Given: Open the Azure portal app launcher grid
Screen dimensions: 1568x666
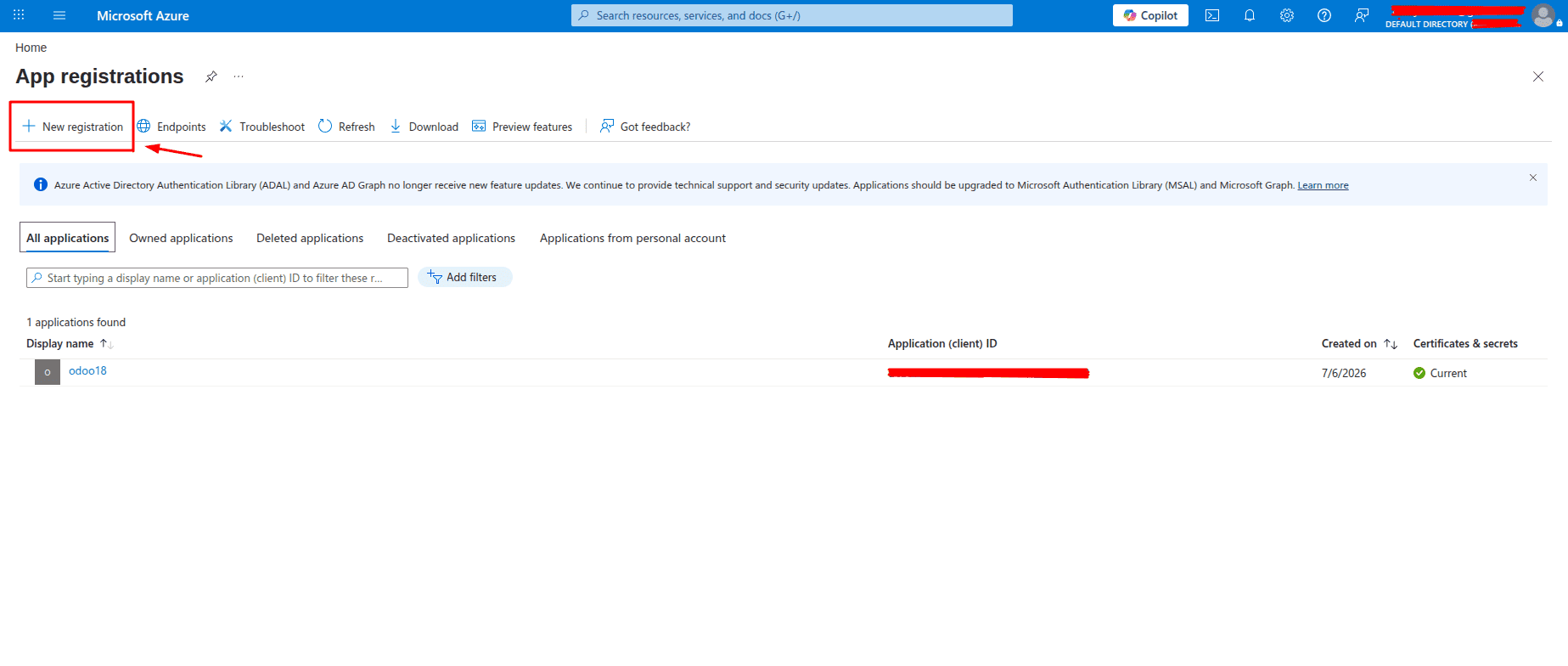Looking at the screenshot, I should pos(19,15).
